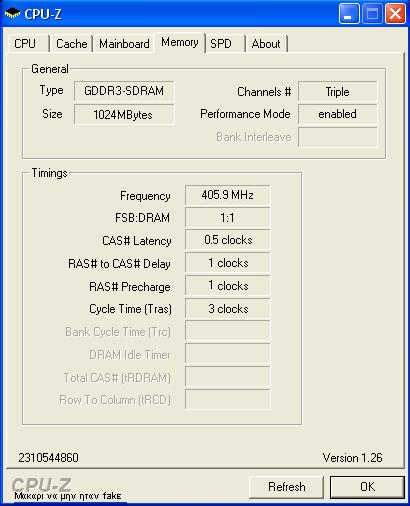Click the empty Bank Interleave field
The width and height of the screenshot is (410, 506).
click(337, 137)
